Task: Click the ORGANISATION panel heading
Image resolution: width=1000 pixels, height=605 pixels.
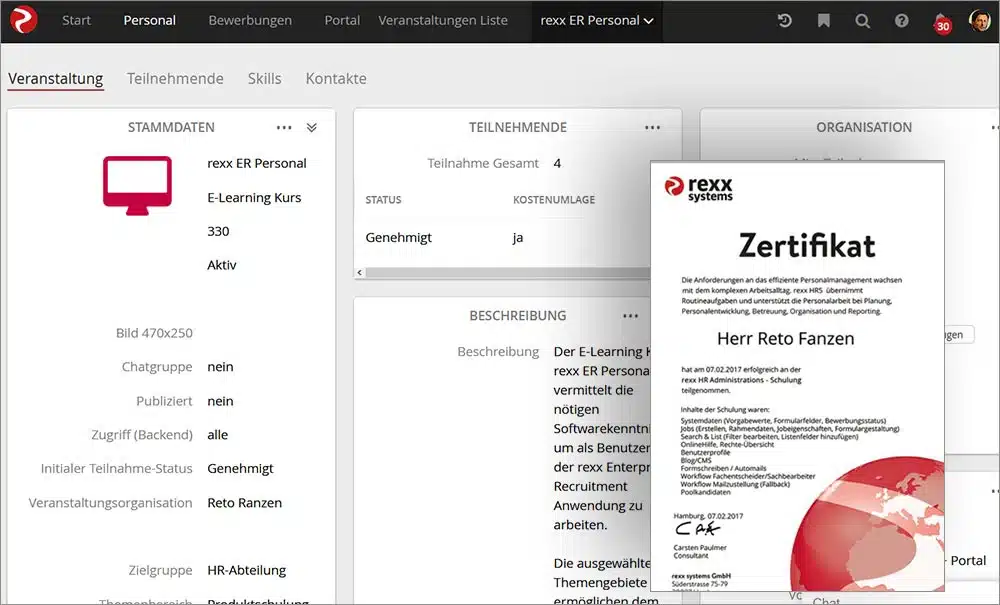Action: pos(864,128)
